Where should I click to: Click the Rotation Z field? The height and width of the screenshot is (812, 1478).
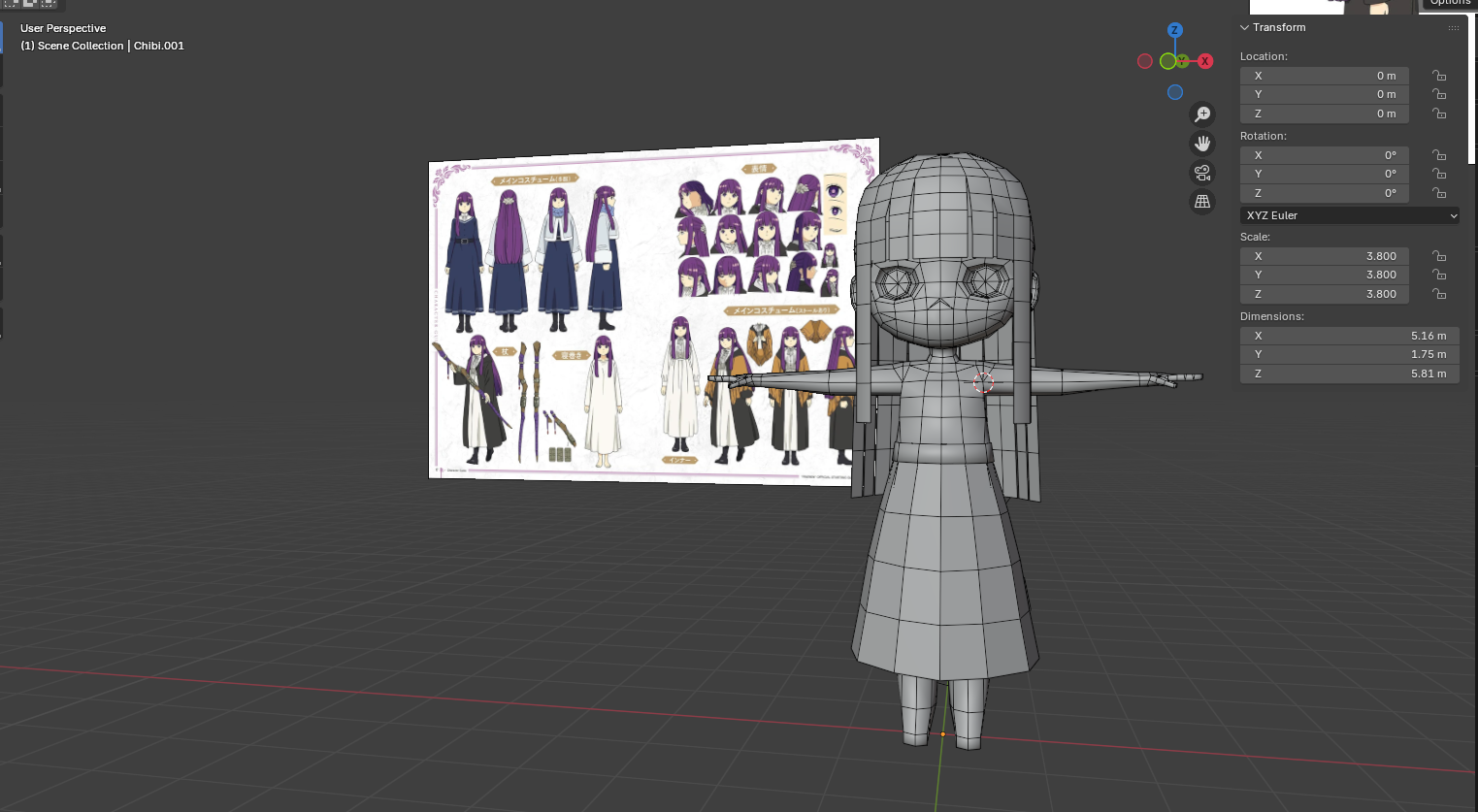(x=1324, y=193)
